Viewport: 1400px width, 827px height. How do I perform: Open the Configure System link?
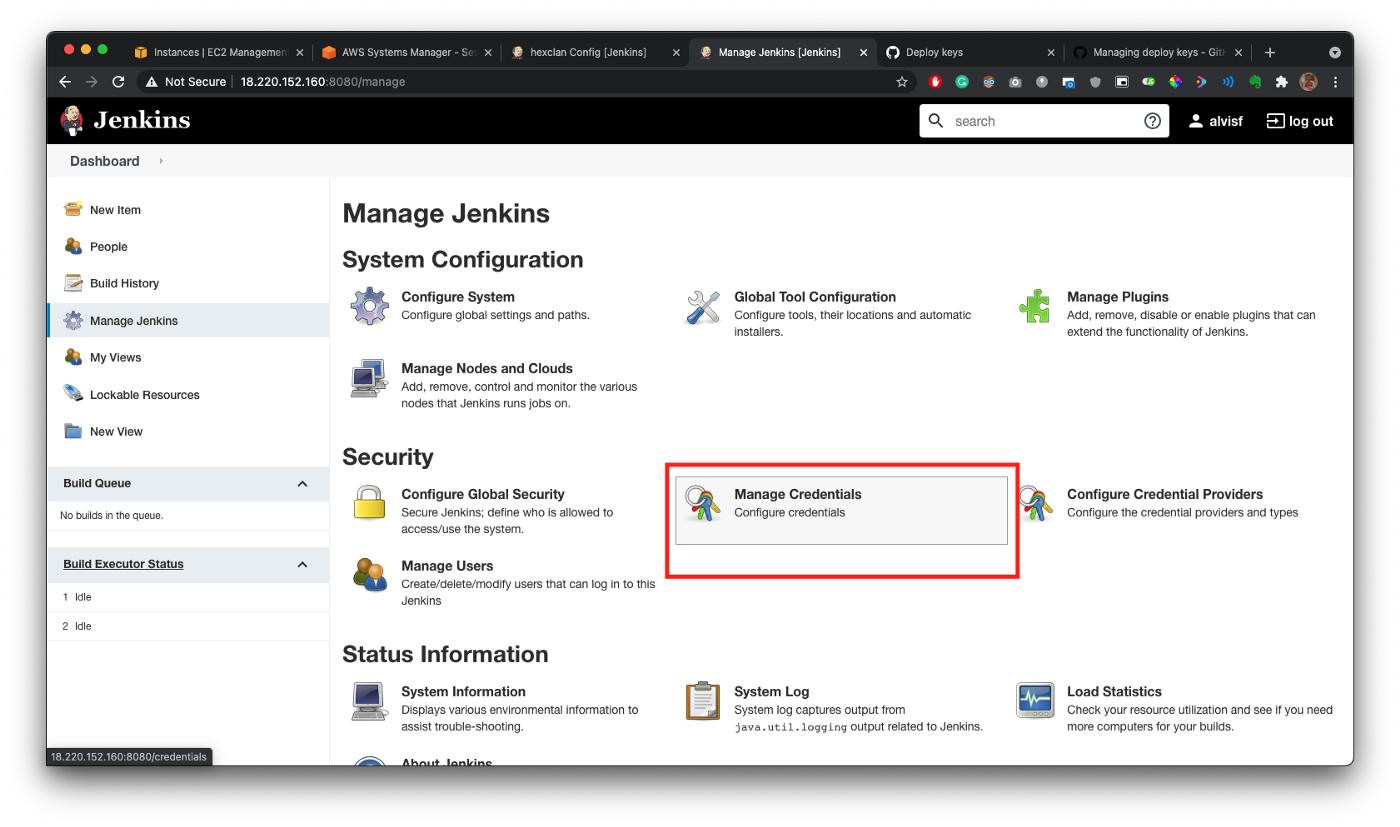(458, 297)
